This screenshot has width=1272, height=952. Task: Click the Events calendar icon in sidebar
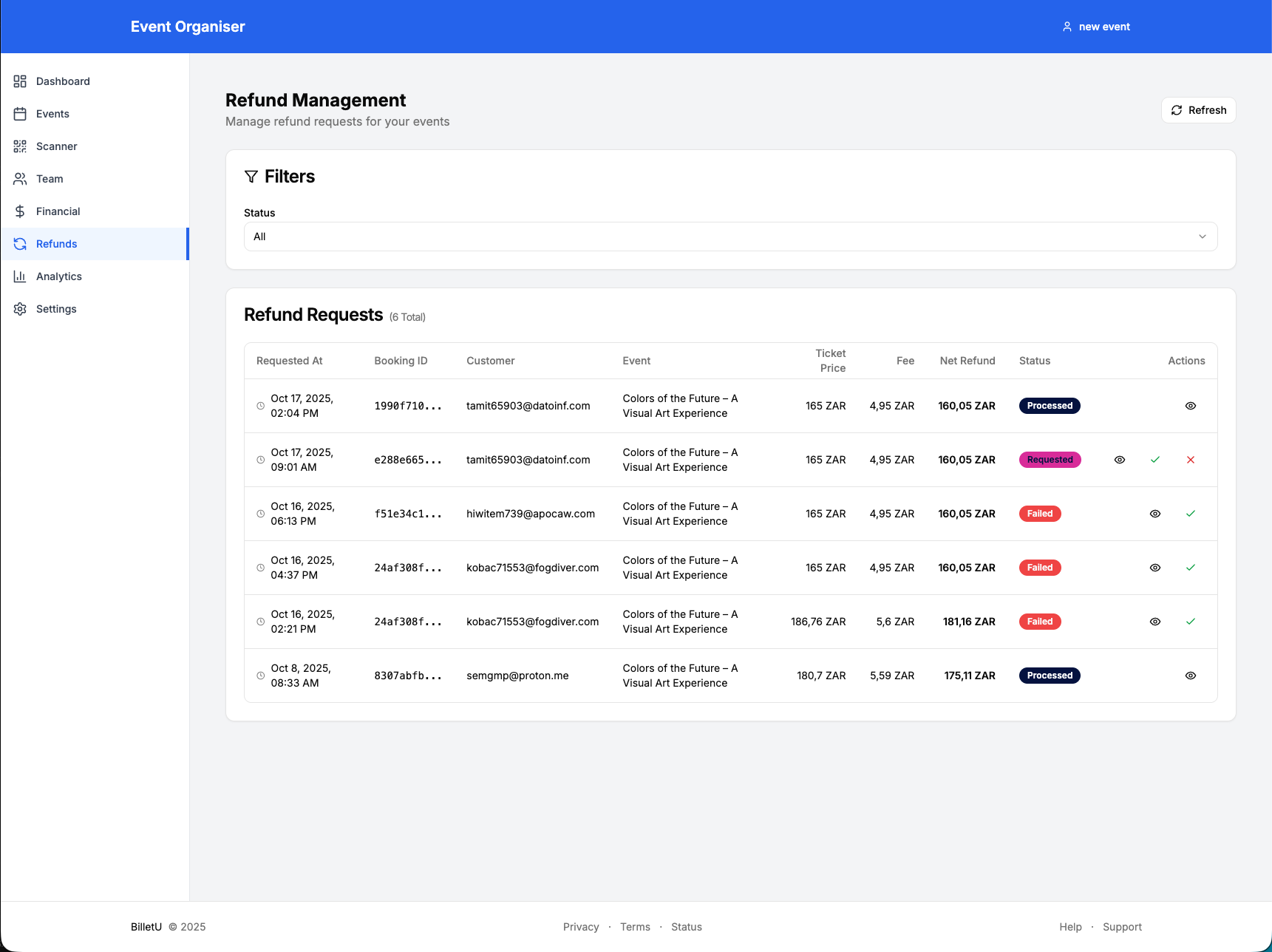[x=20, y=114]
